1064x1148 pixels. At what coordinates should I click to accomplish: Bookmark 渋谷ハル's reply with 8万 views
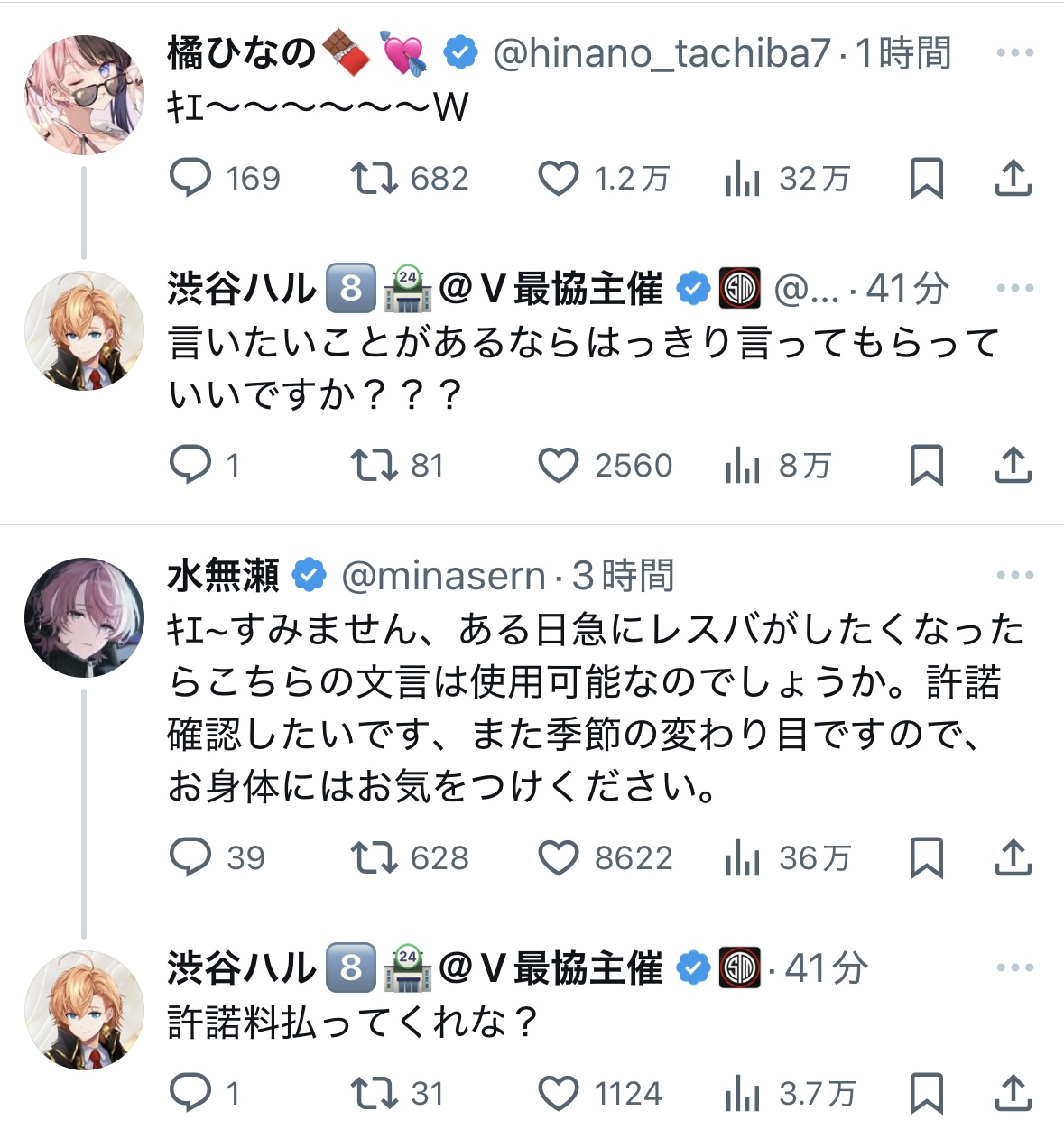[926, 466]
